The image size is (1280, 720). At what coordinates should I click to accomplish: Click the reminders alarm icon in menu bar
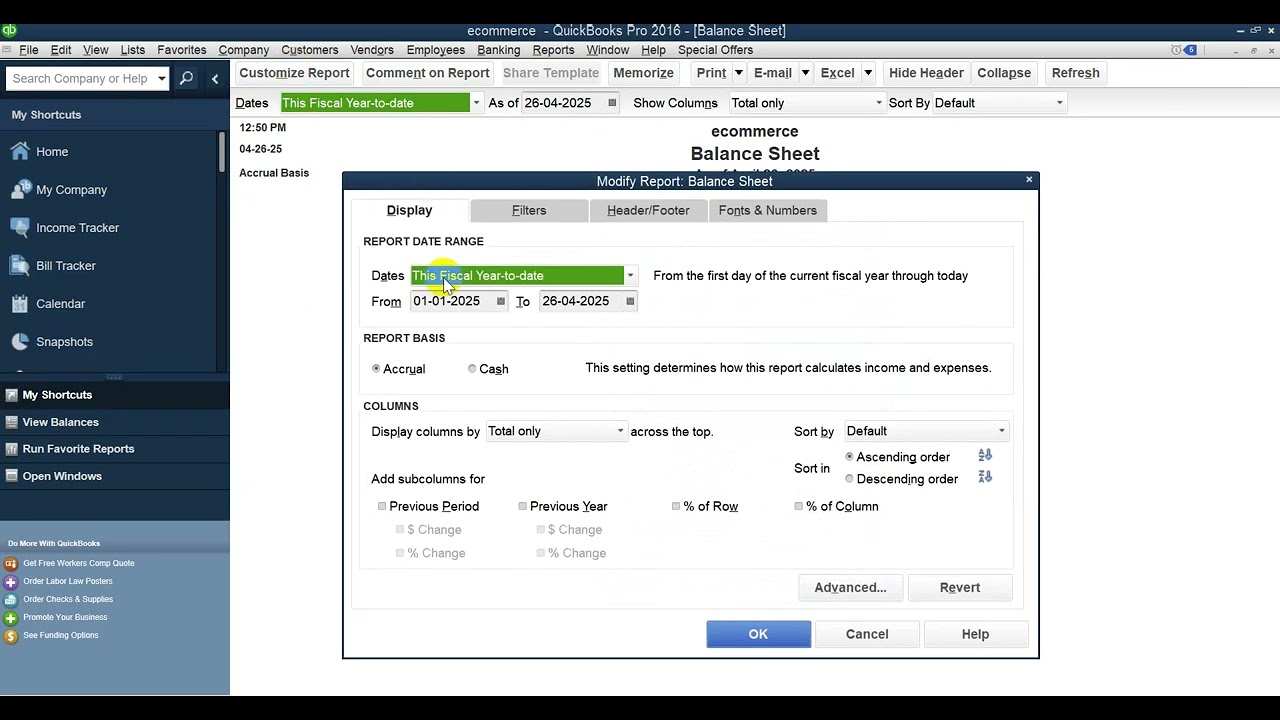pyautogui.click(x=1177, y=50)
